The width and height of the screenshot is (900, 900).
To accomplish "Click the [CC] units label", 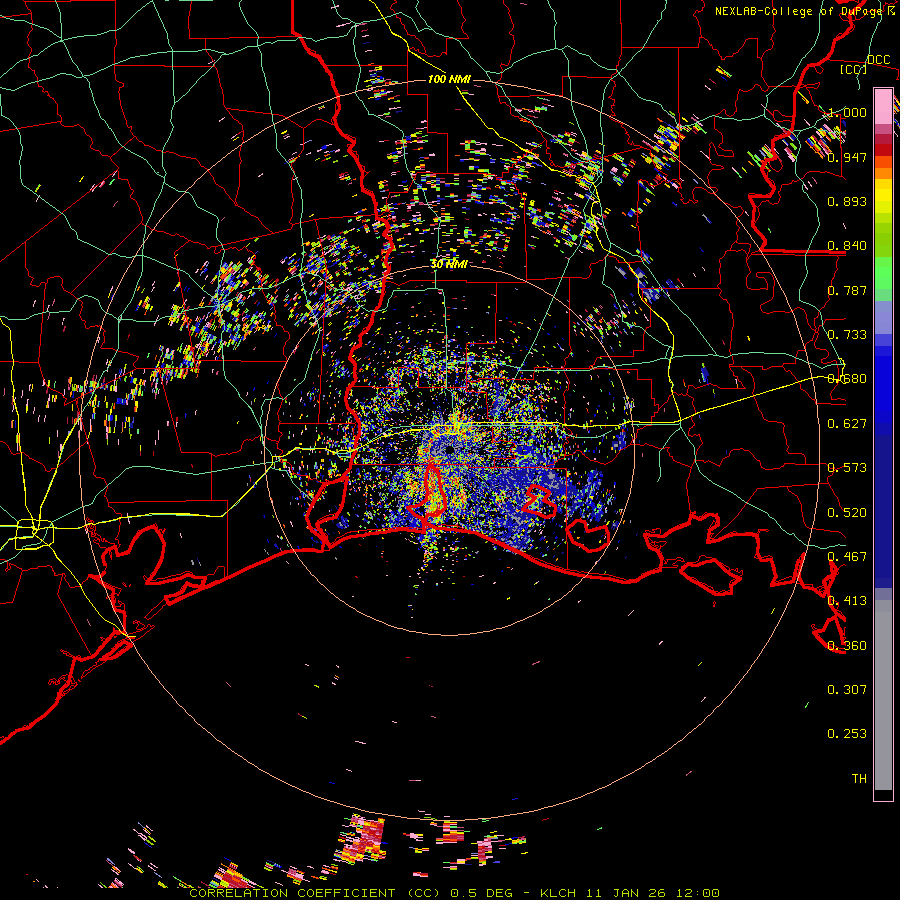I will pos(854,69).
